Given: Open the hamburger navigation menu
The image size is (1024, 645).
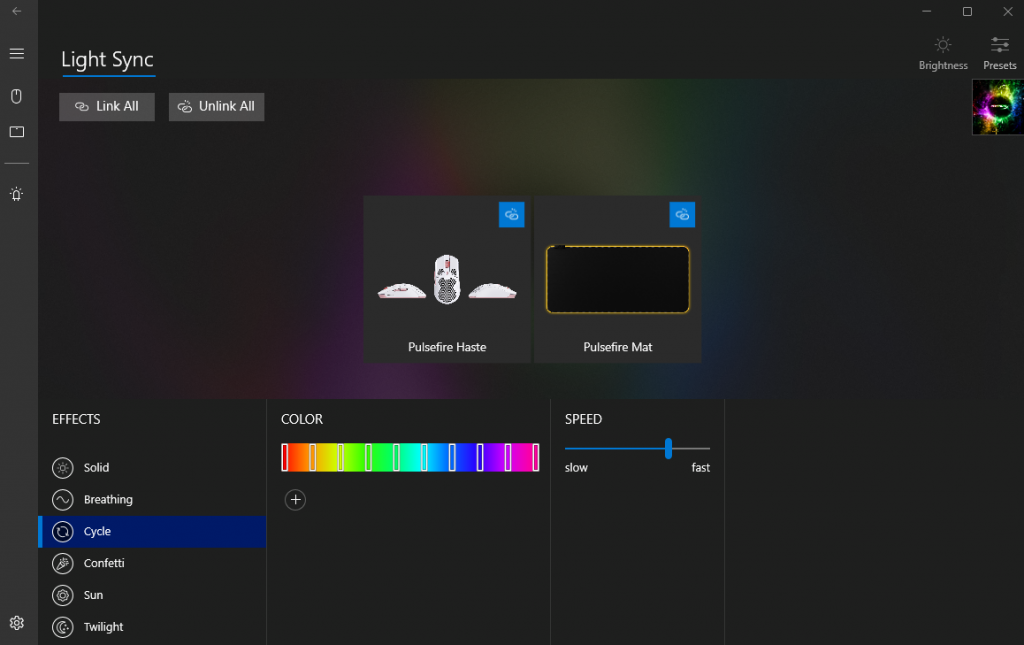Looking at the screenshot, I should (x=17, y=54).
